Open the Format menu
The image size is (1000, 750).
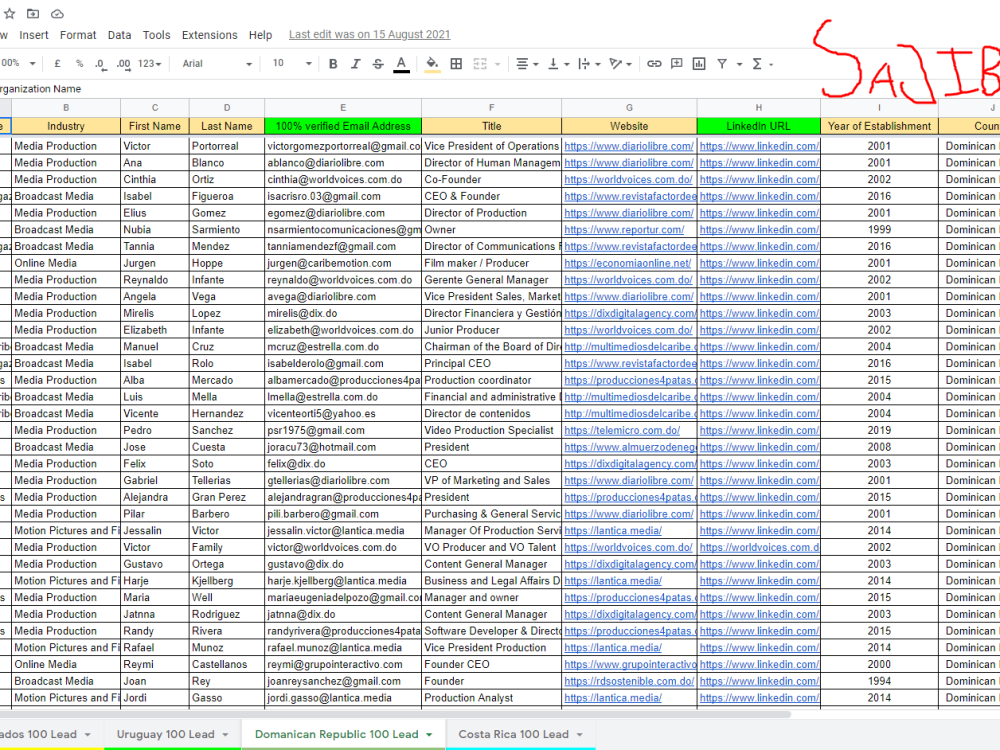[78, 35]
